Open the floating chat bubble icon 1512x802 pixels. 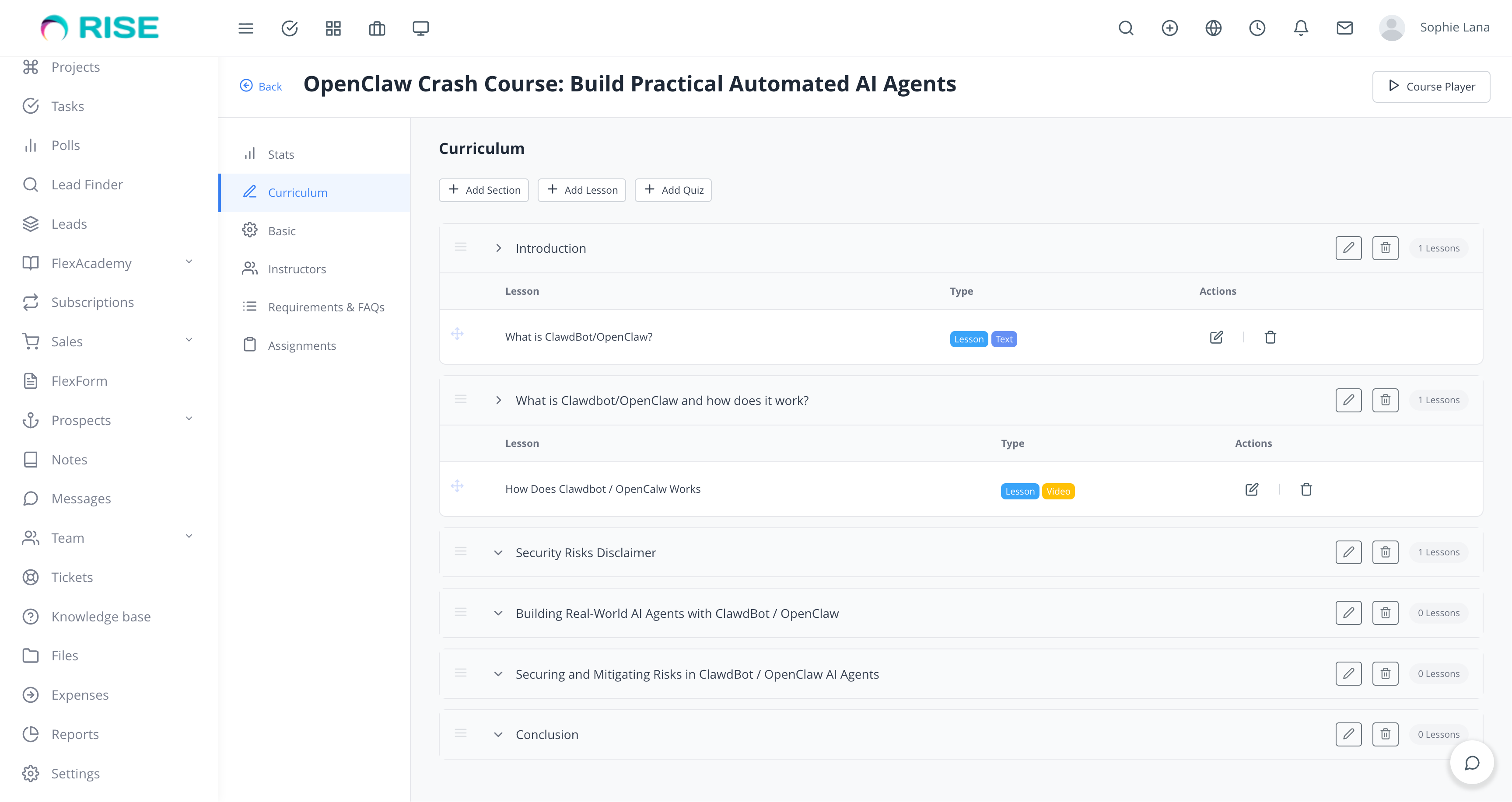tap(1471, 763)
